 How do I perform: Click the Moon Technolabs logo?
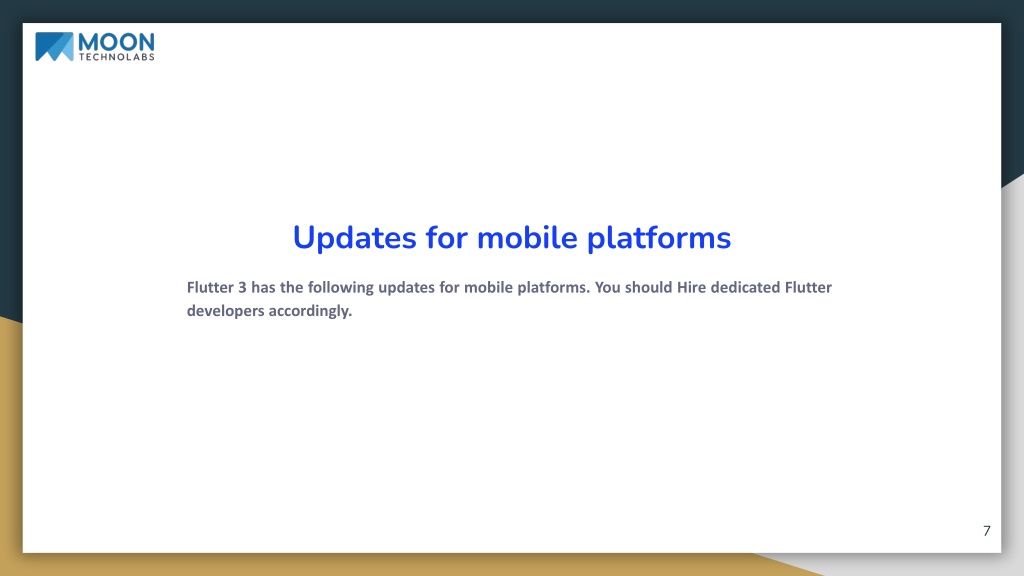click(x=95, y=46)
